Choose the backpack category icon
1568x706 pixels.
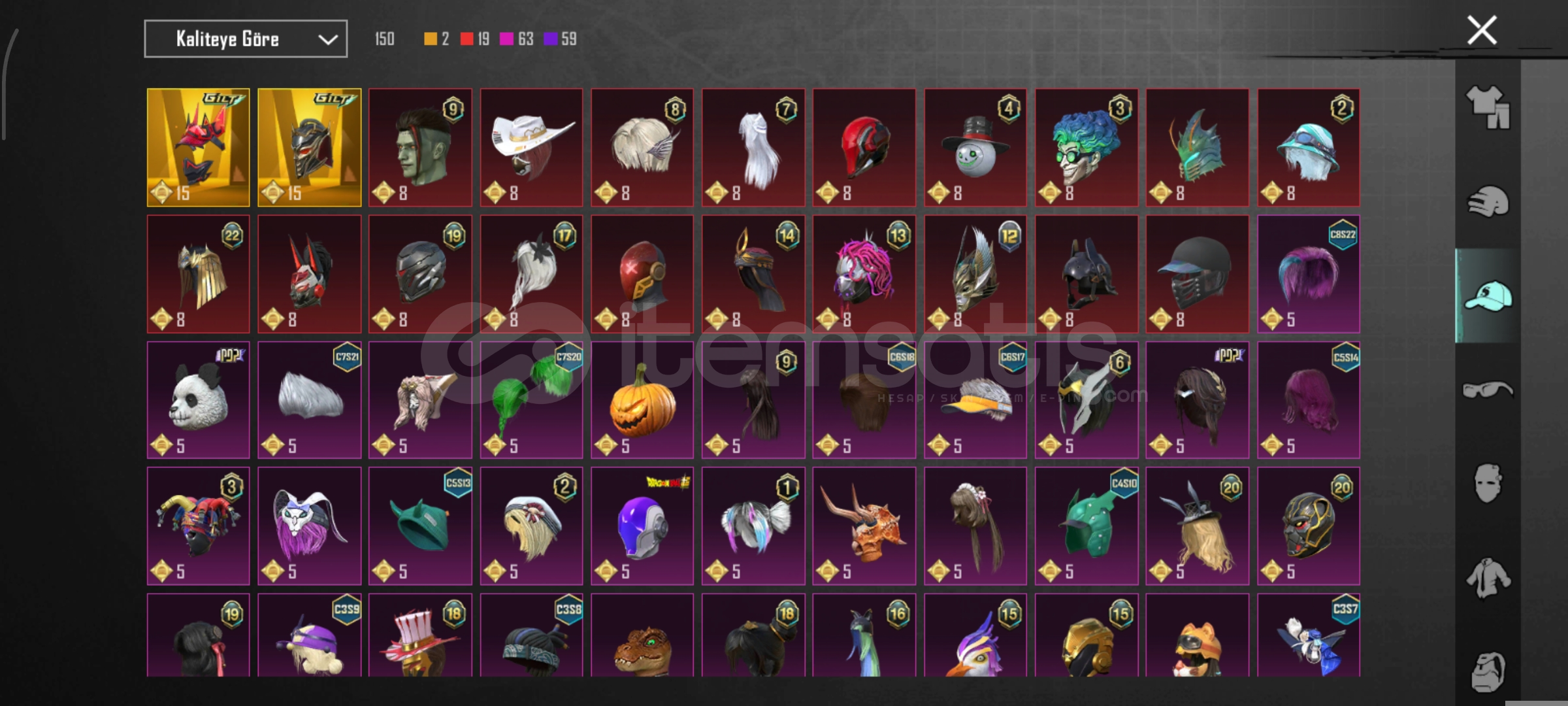(x=1488, y=671)
